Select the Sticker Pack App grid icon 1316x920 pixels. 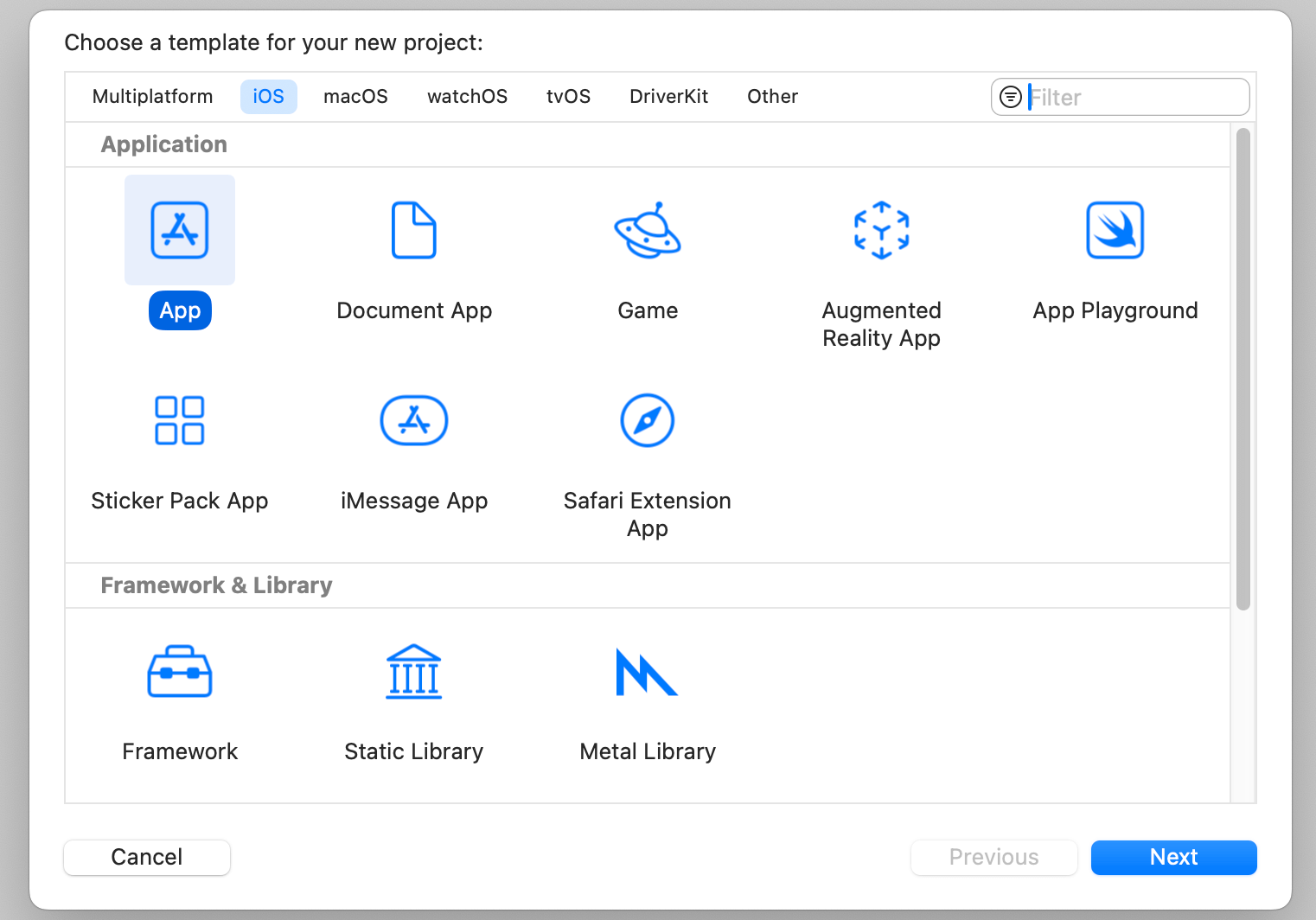pos(180,420)
